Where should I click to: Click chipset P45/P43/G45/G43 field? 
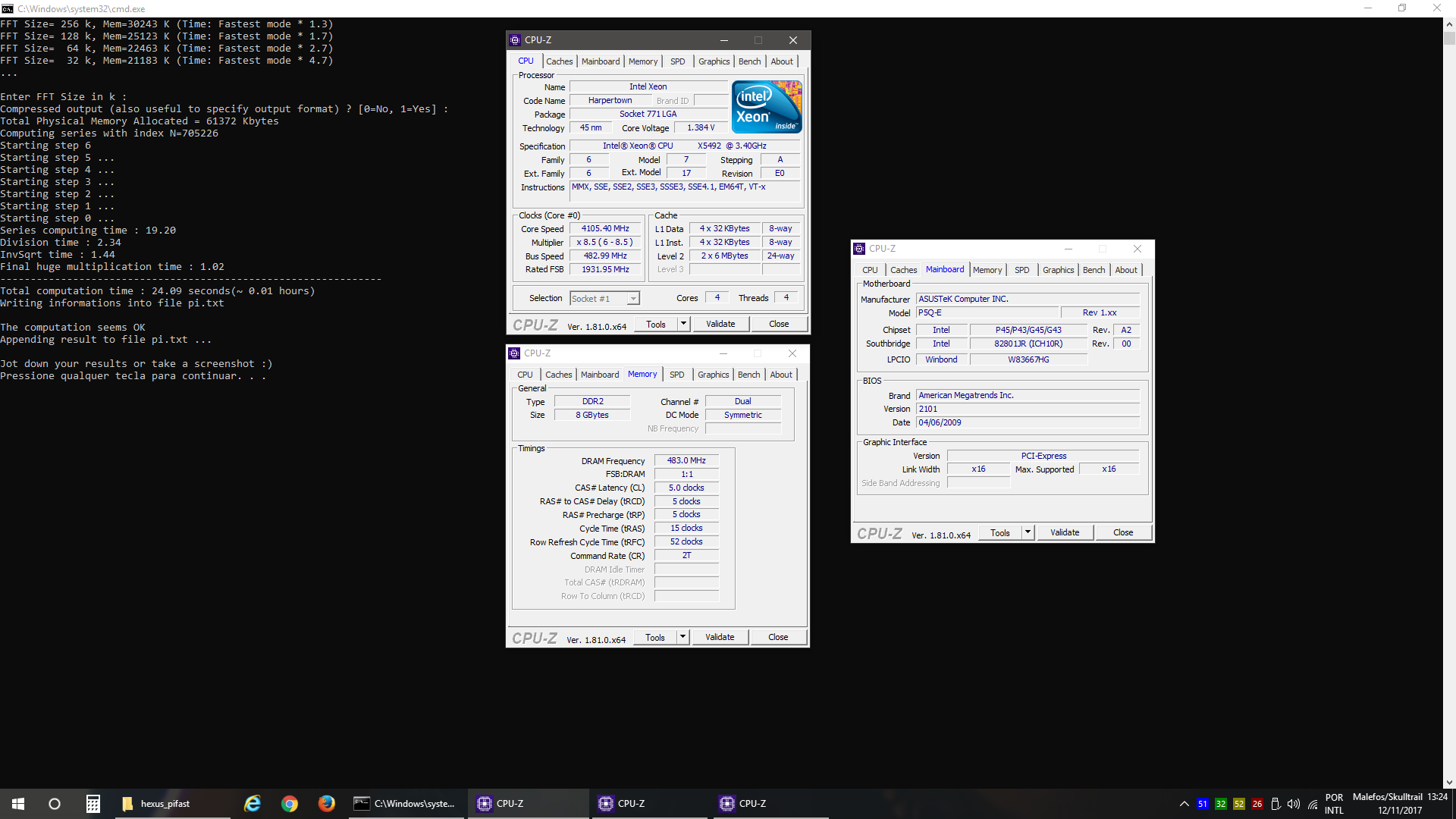[1028, 330]
